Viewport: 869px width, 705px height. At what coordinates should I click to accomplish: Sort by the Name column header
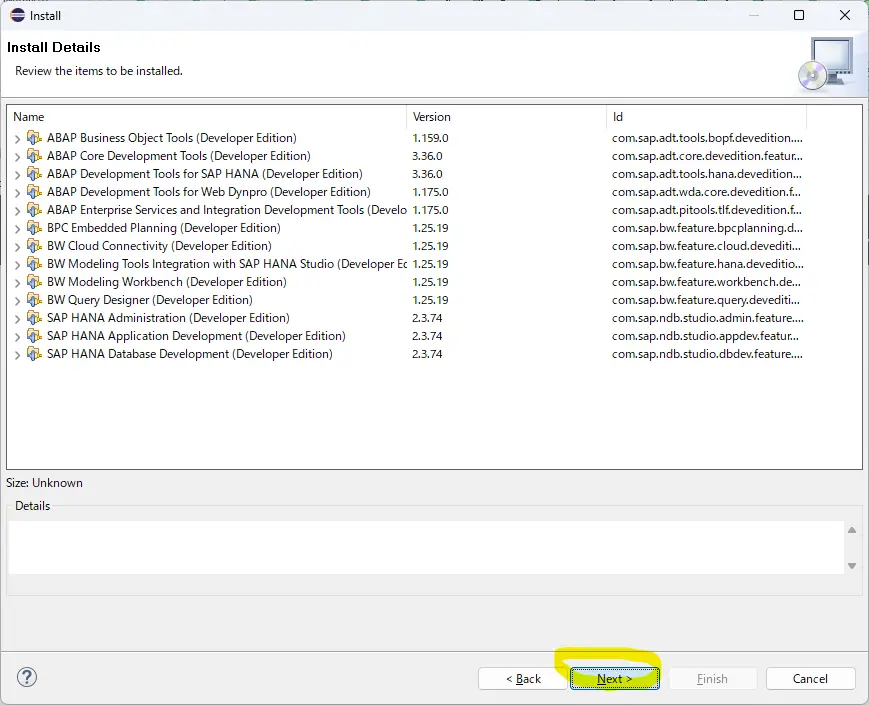pos(207,117)
